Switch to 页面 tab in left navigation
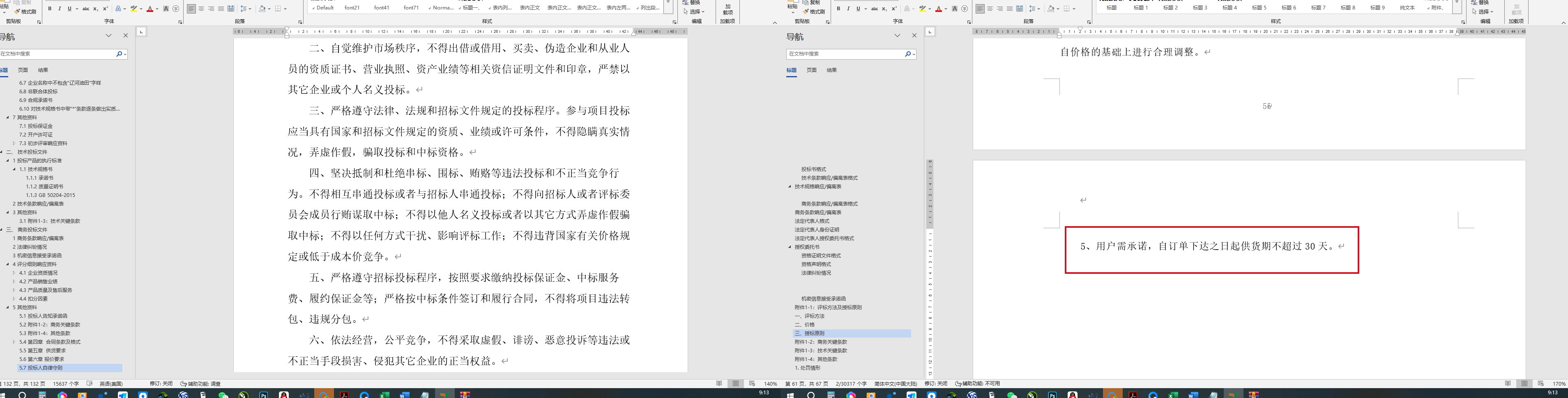 23,70
